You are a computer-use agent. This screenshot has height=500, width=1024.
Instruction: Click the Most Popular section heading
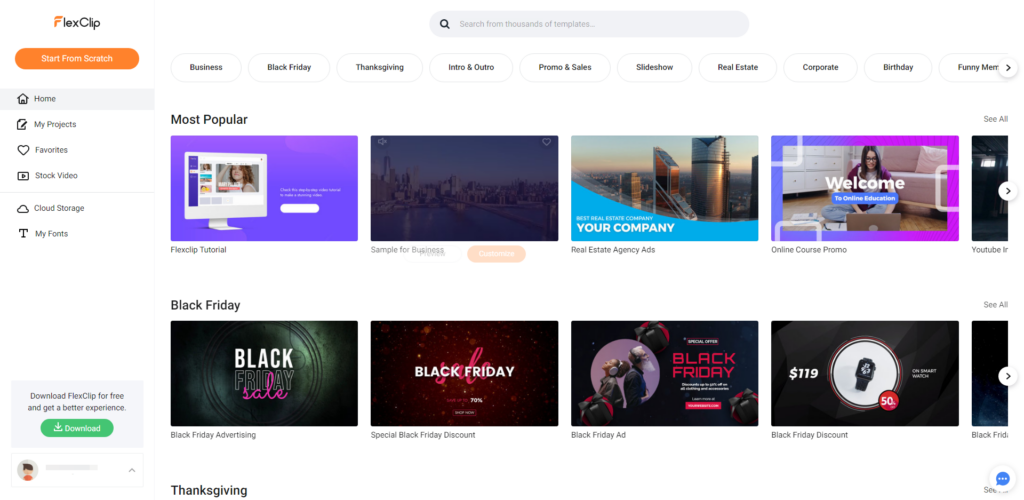(x=209, y=120)
